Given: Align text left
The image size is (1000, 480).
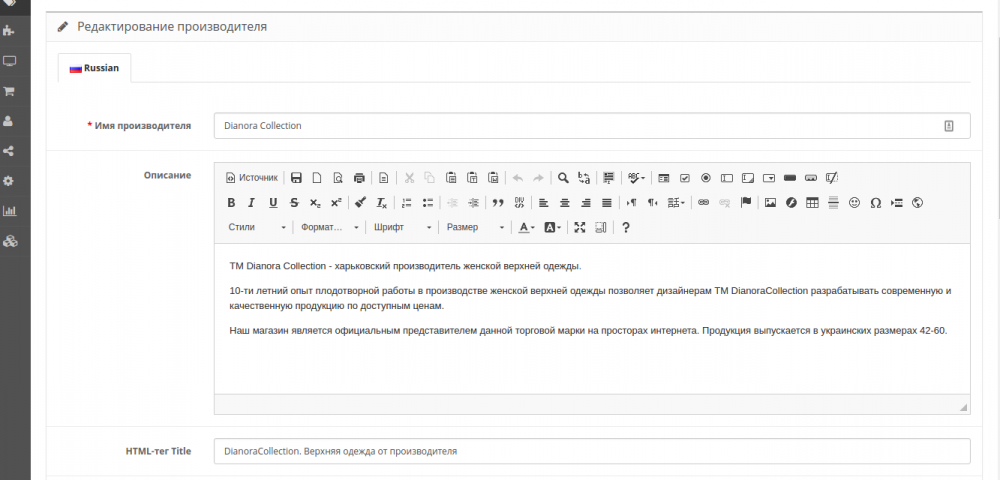Looking at the screenshot, I should [543, 203].
